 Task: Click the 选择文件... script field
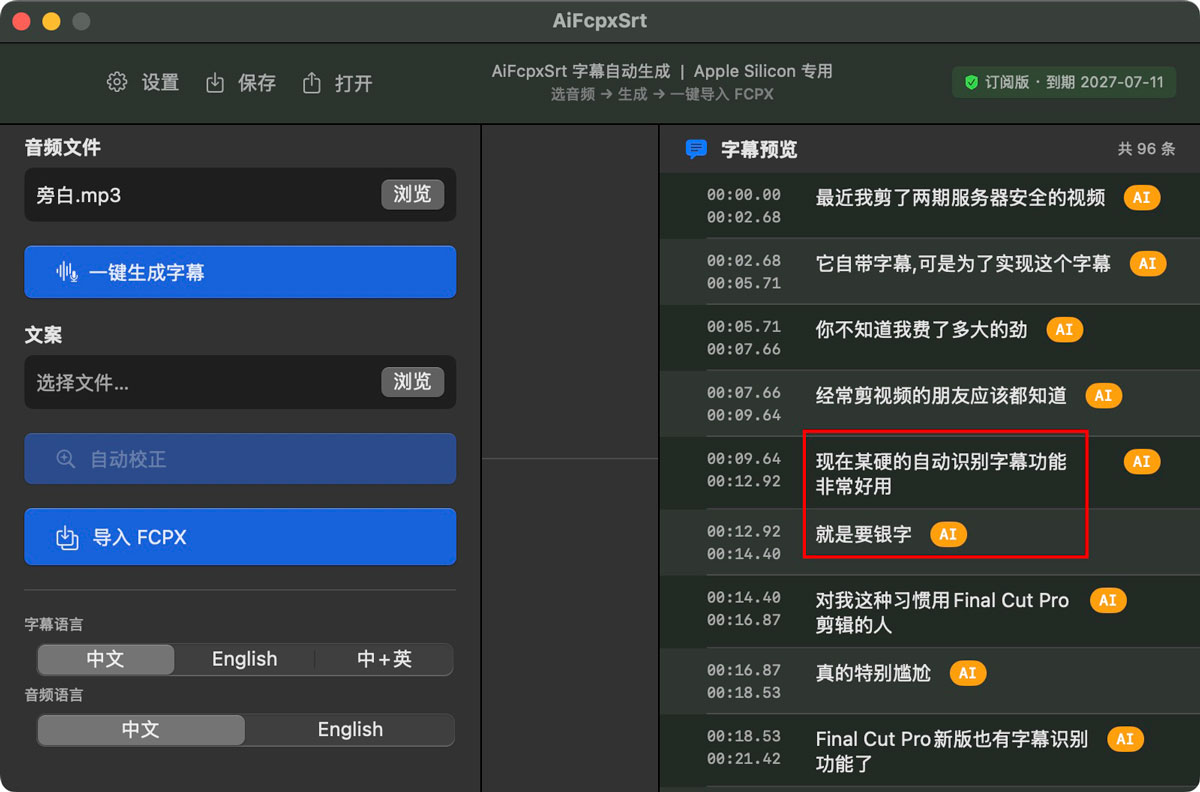click(x=240, y=382)
